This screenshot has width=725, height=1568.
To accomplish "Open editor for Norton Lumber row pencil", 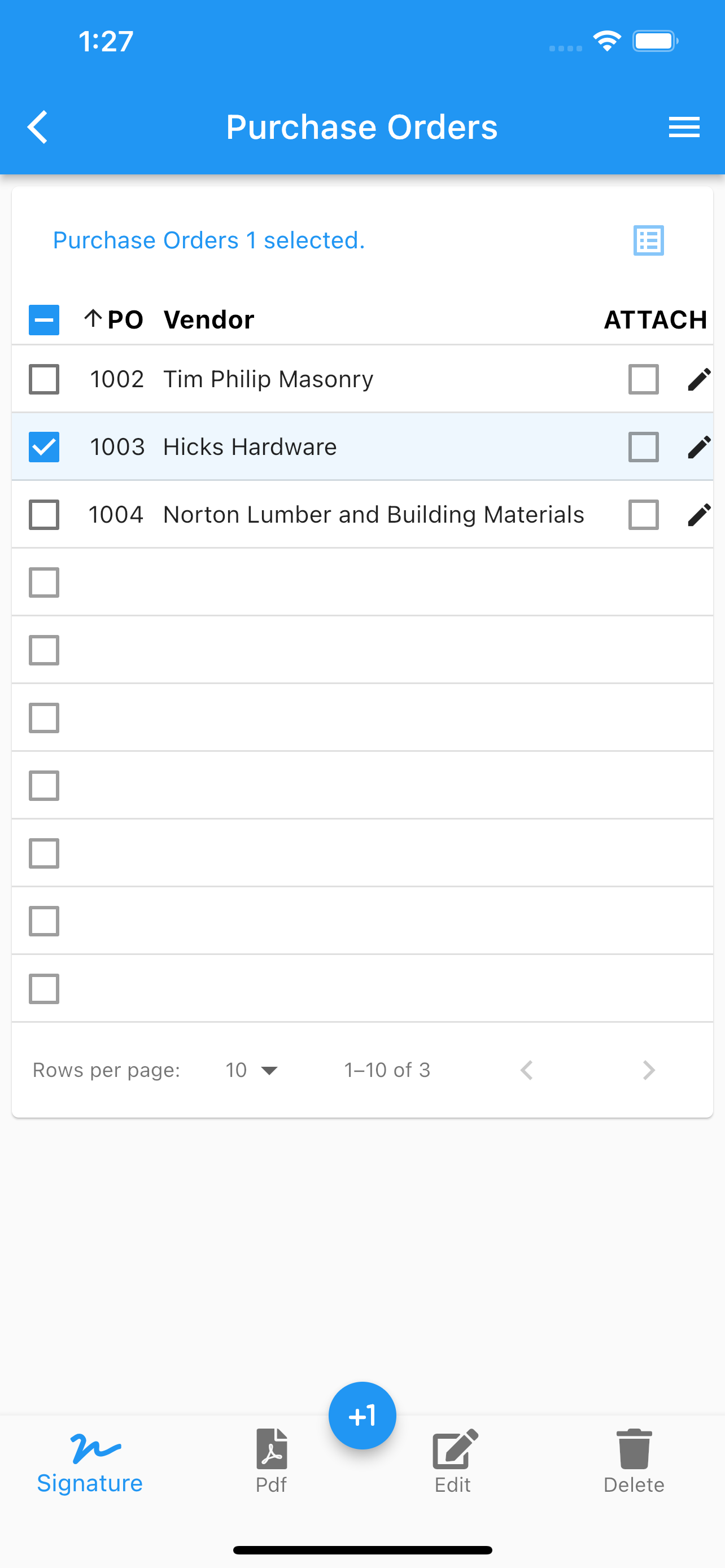I will tap(699, 515).
